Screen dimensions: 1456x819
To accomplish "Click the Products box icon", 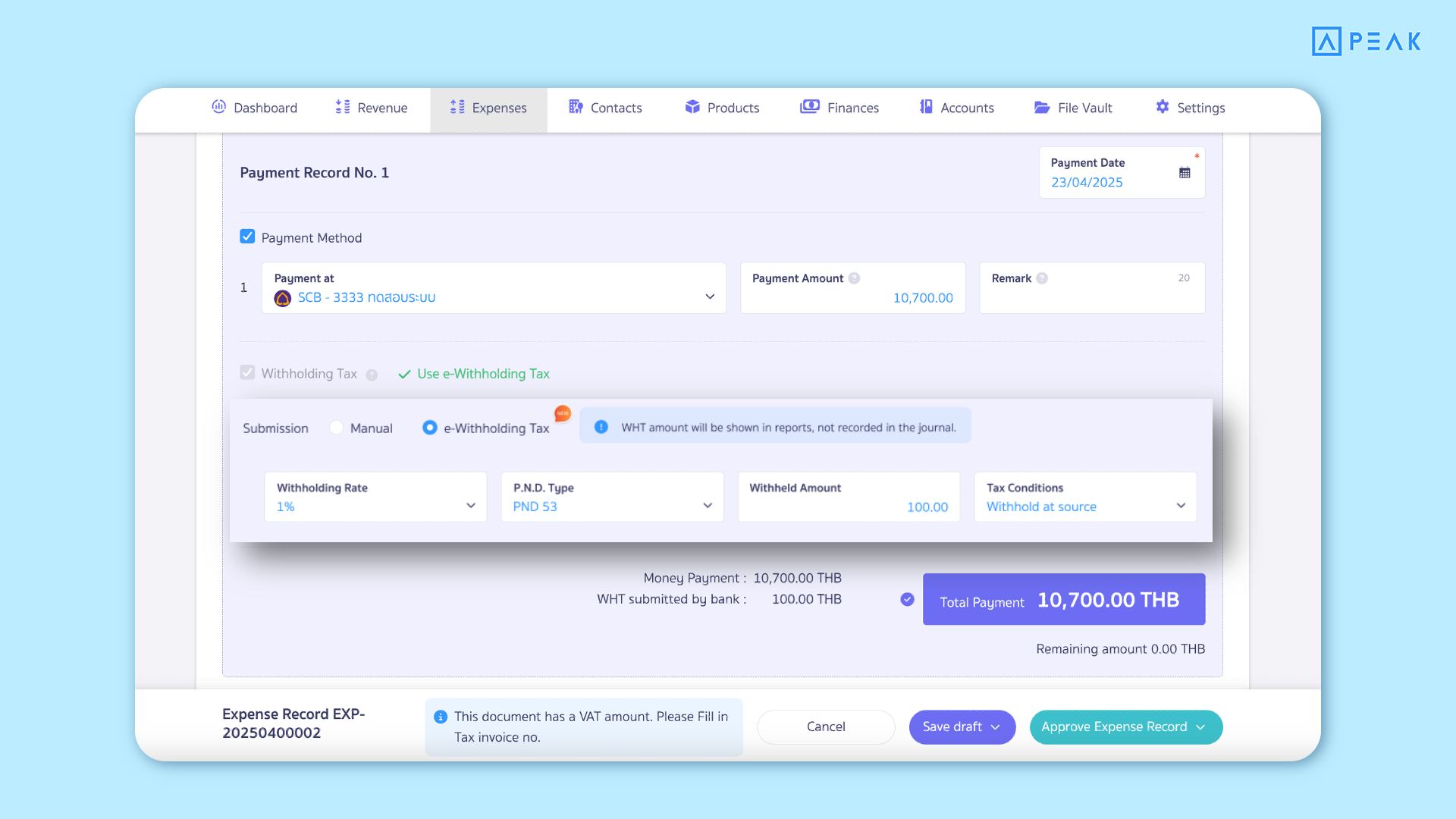I will 692,107.
